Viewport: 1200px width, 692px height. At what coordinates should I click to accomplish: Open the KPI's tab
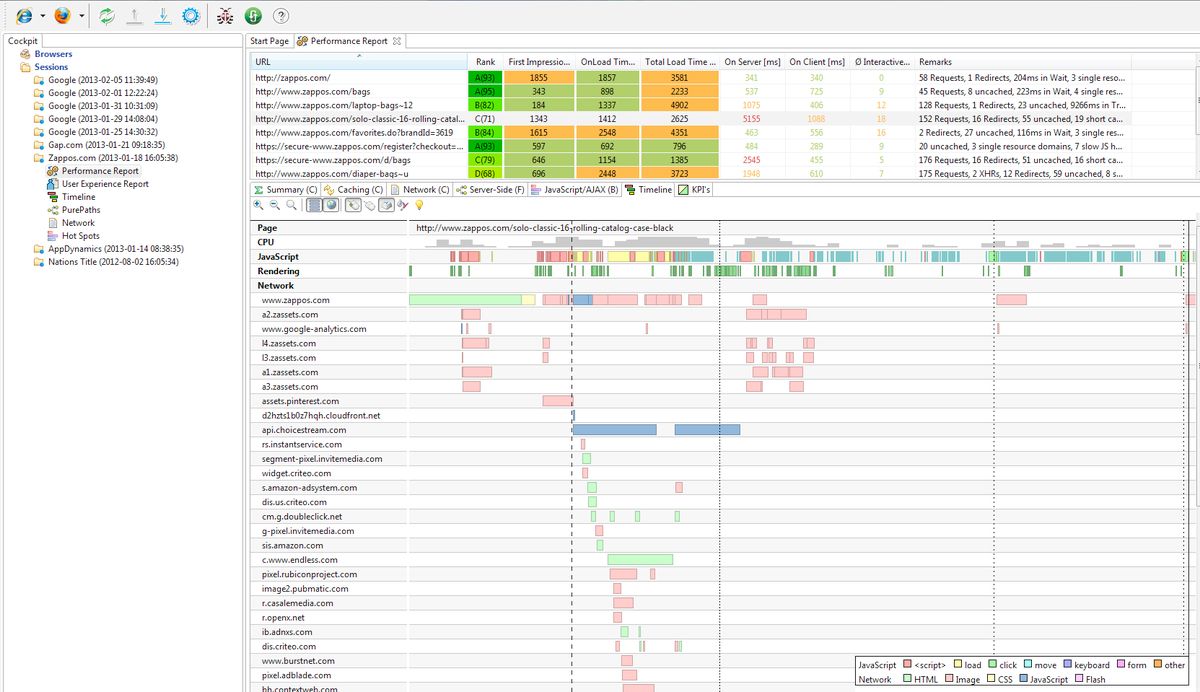(694, 189)
